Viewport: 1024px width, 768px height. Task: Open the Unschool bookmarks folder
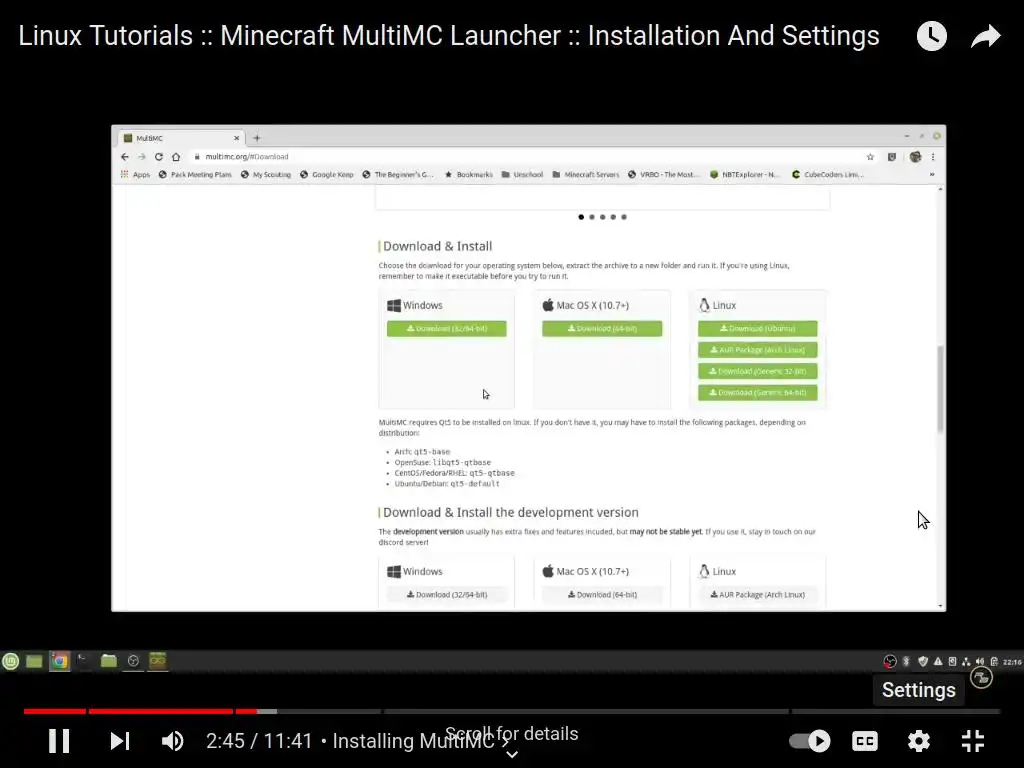pyautogui.click(x=522, y=174)
